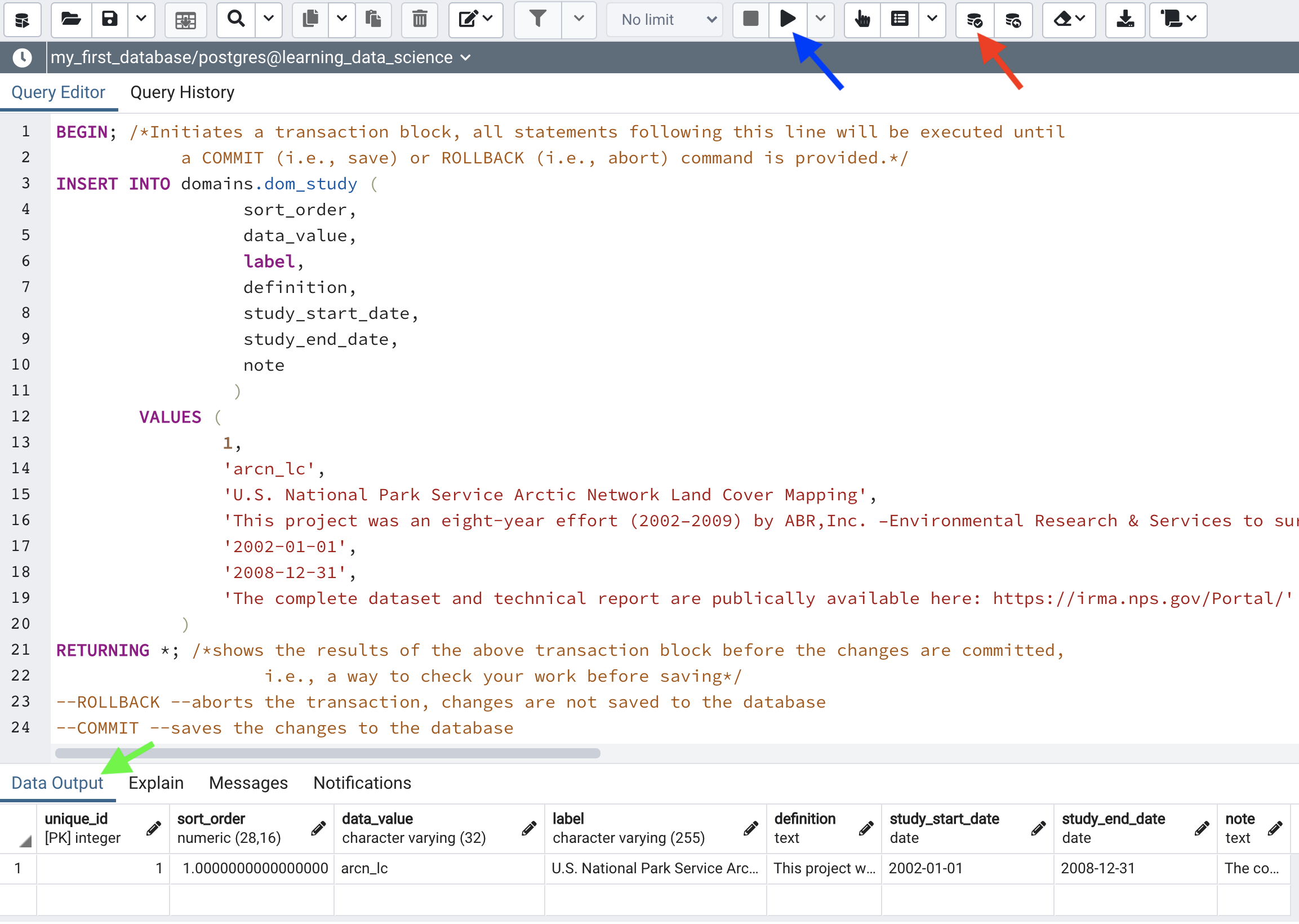Click the Open File folder icon

point(71,19)
